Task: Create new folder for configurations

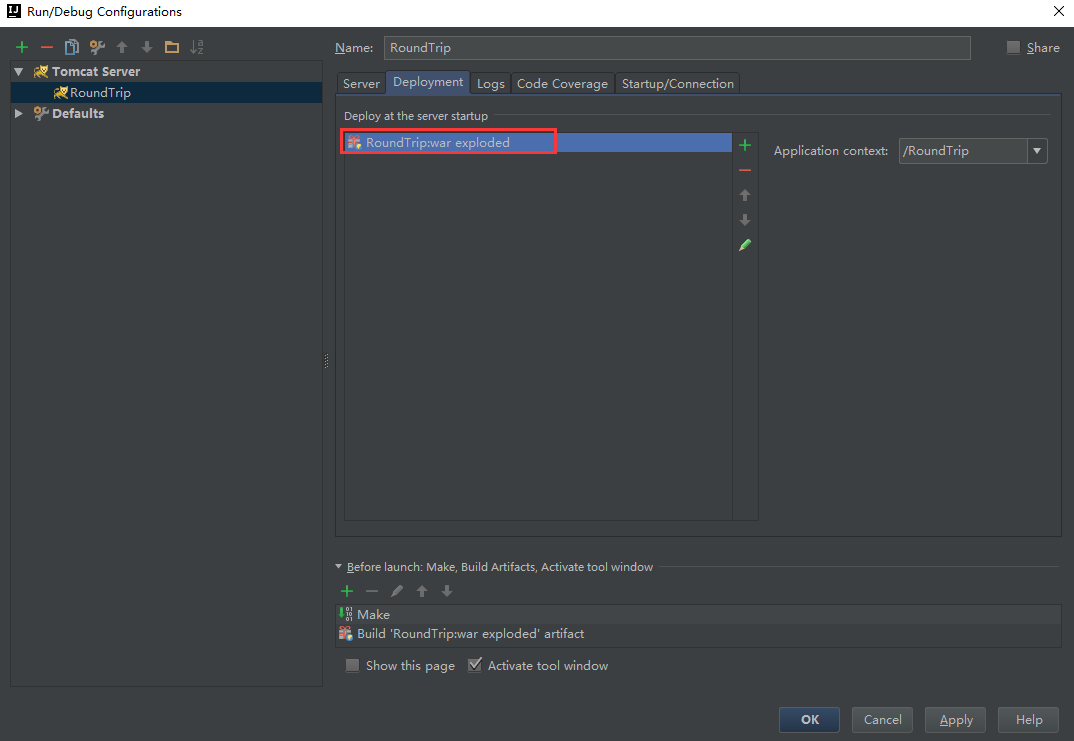Action: (x=172, y=47)
